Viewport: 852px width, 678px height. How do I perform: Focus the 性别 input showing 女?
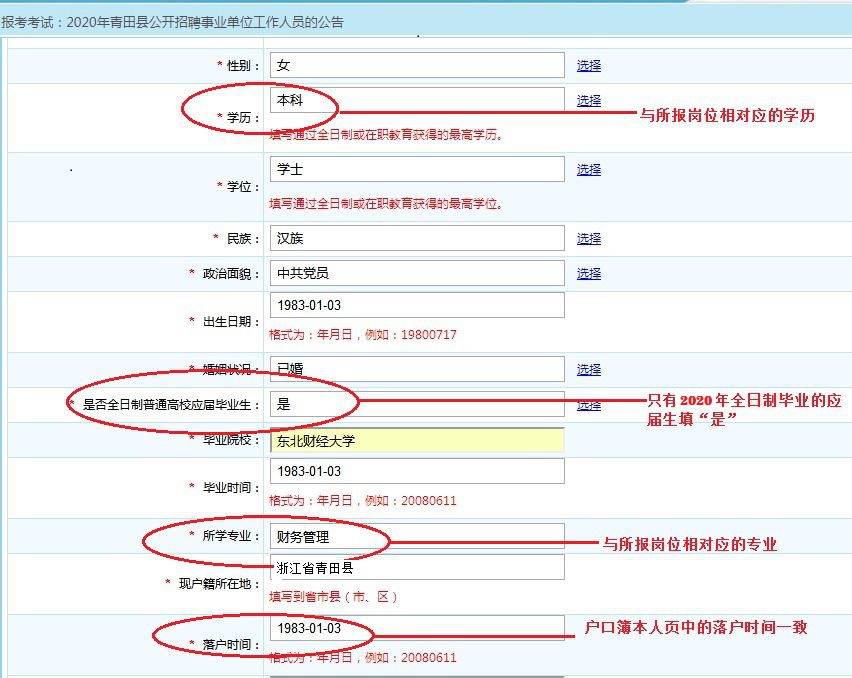(416, 65)
